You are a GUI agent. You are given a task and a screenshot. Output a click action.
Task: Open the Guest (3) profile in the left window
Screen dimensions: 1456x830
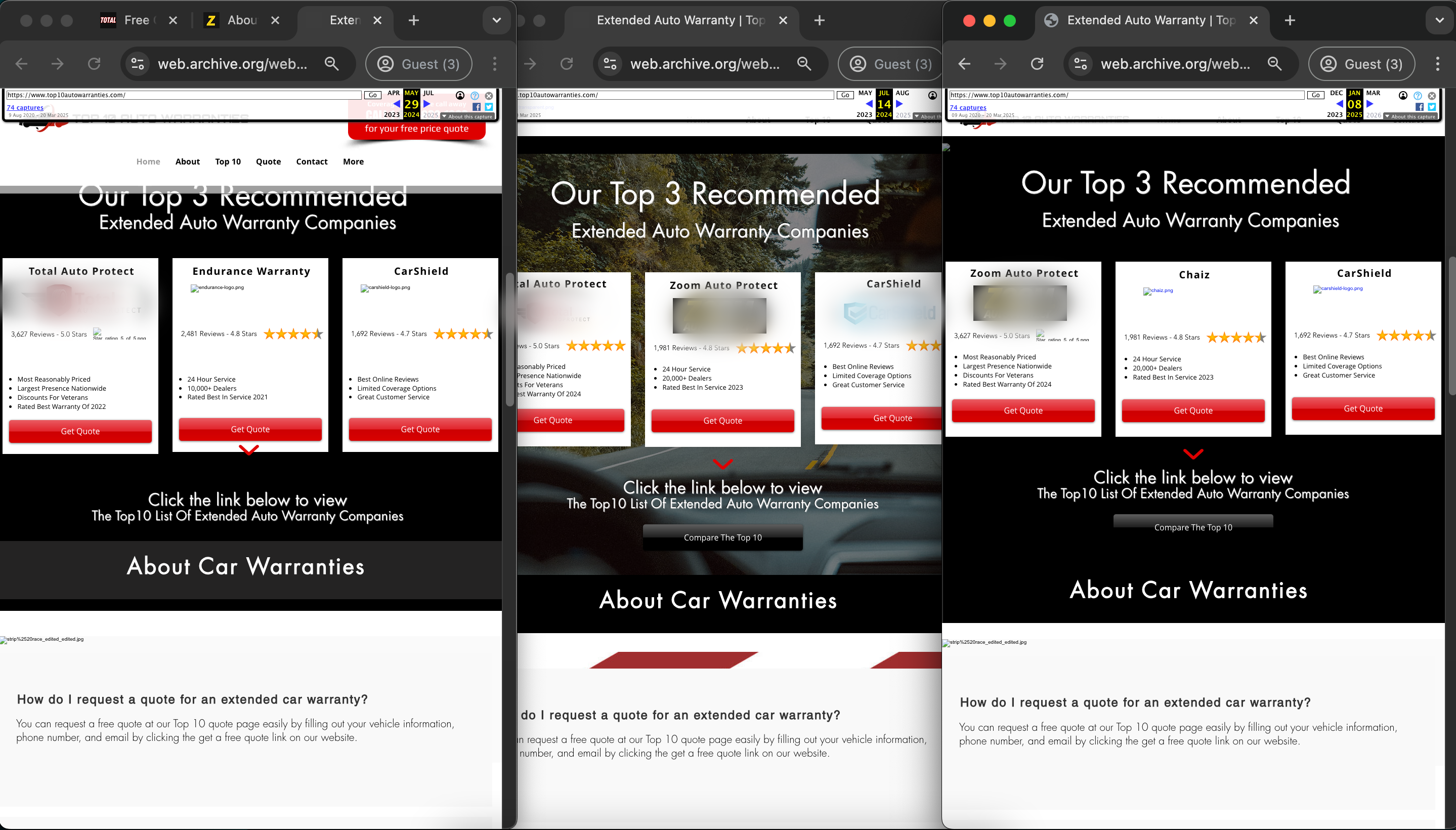419,64
